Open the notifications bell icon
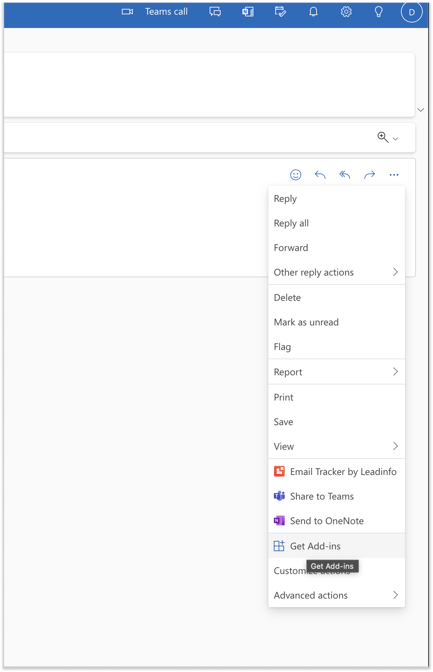 coord(313,12)
